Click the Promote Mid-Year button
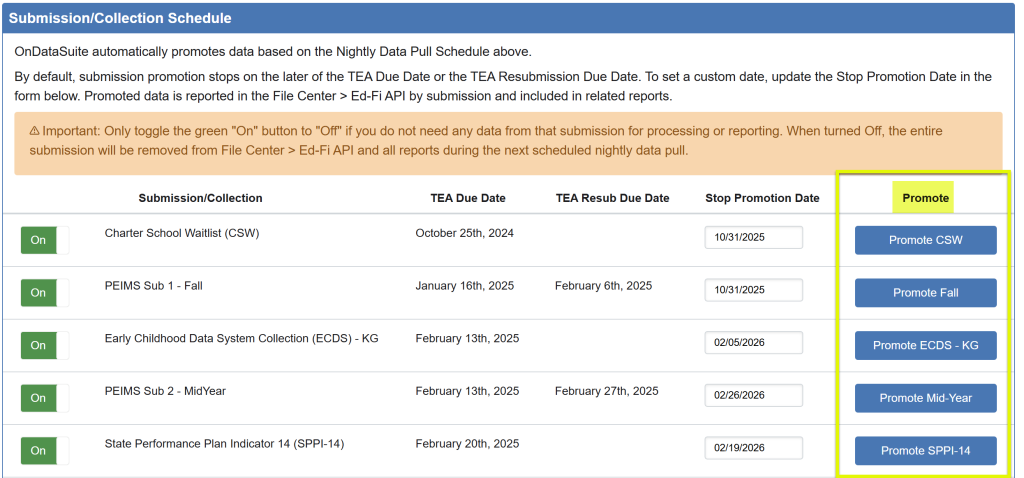This screenshot has height=478, width=1024. coord(925,398)
